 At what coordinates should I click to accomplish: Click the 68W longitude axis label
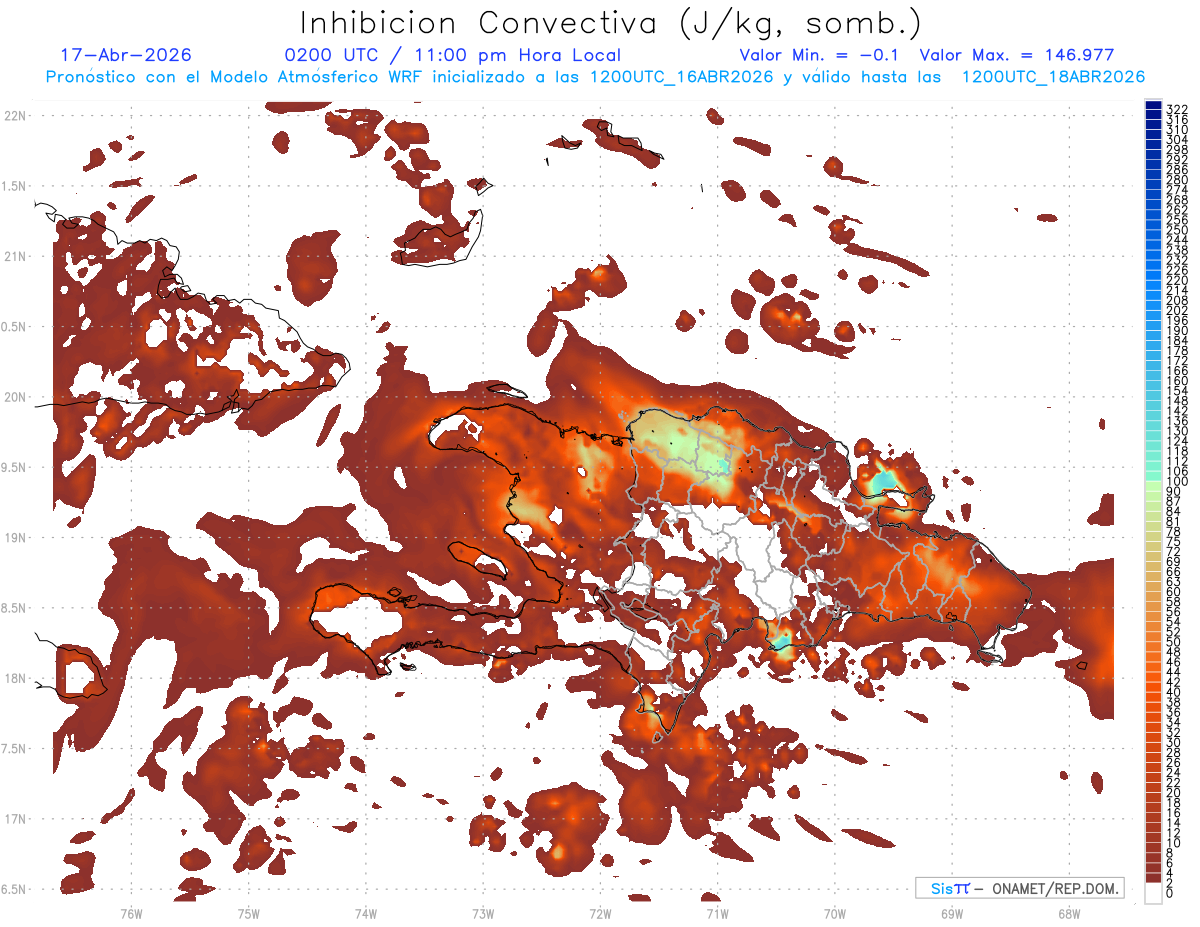tap(1069, 914)
